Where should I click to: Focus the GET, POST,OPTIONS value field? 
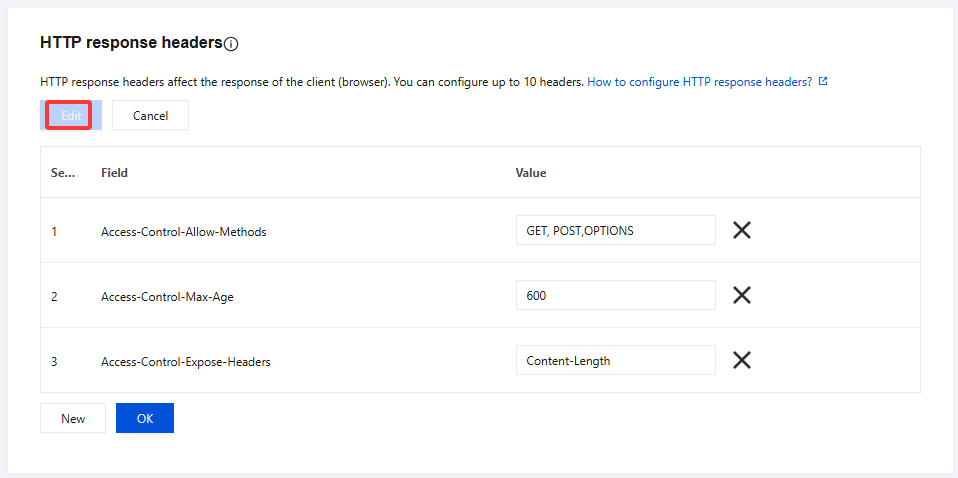point(615,230)
